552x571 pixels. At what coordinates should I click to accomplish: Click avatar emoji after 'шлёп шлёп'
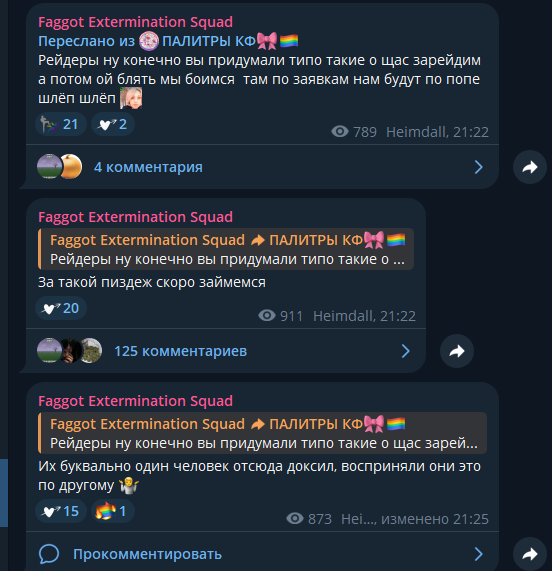click(131, 98)
